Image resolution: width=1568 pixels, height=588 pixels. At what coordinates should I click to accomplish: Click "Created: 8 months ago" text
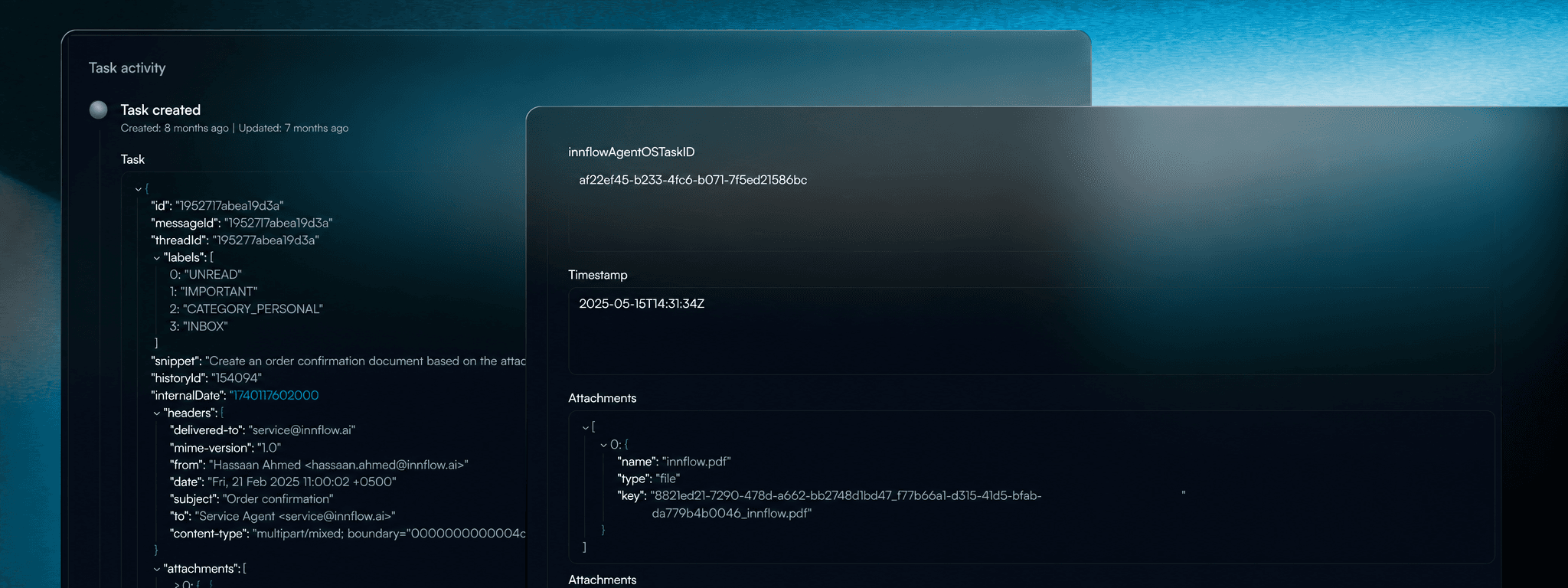click(175, 129)
